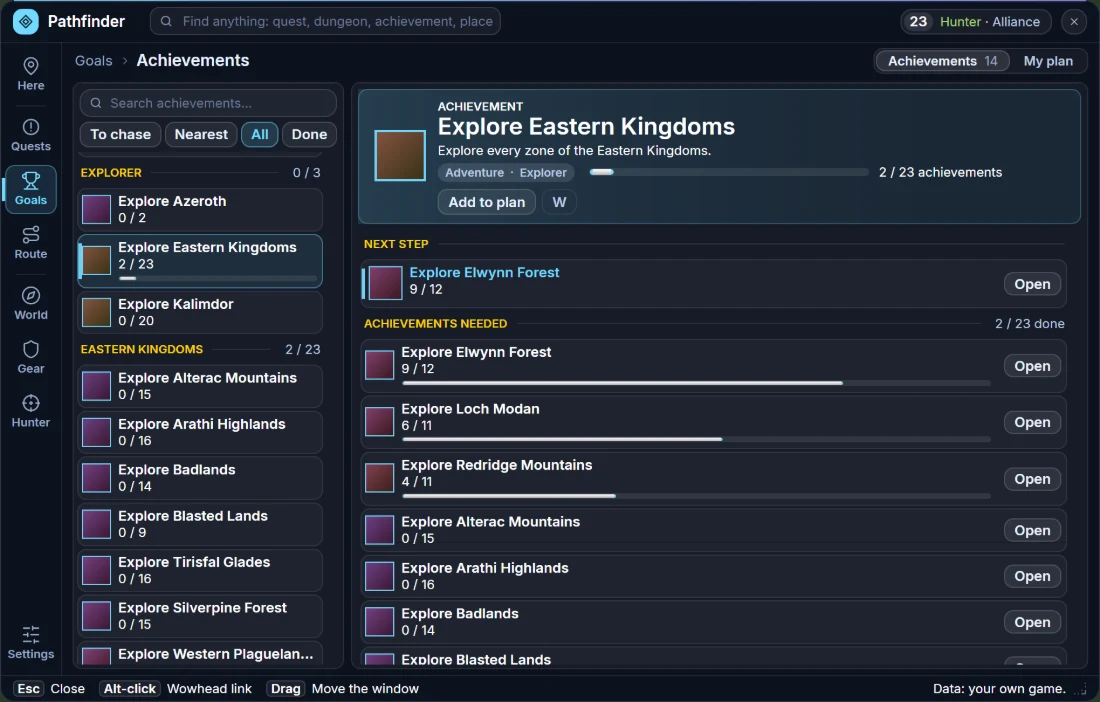
Task: Open Explore Alterac Mountains in needed list
Action: pos(1032,530)
